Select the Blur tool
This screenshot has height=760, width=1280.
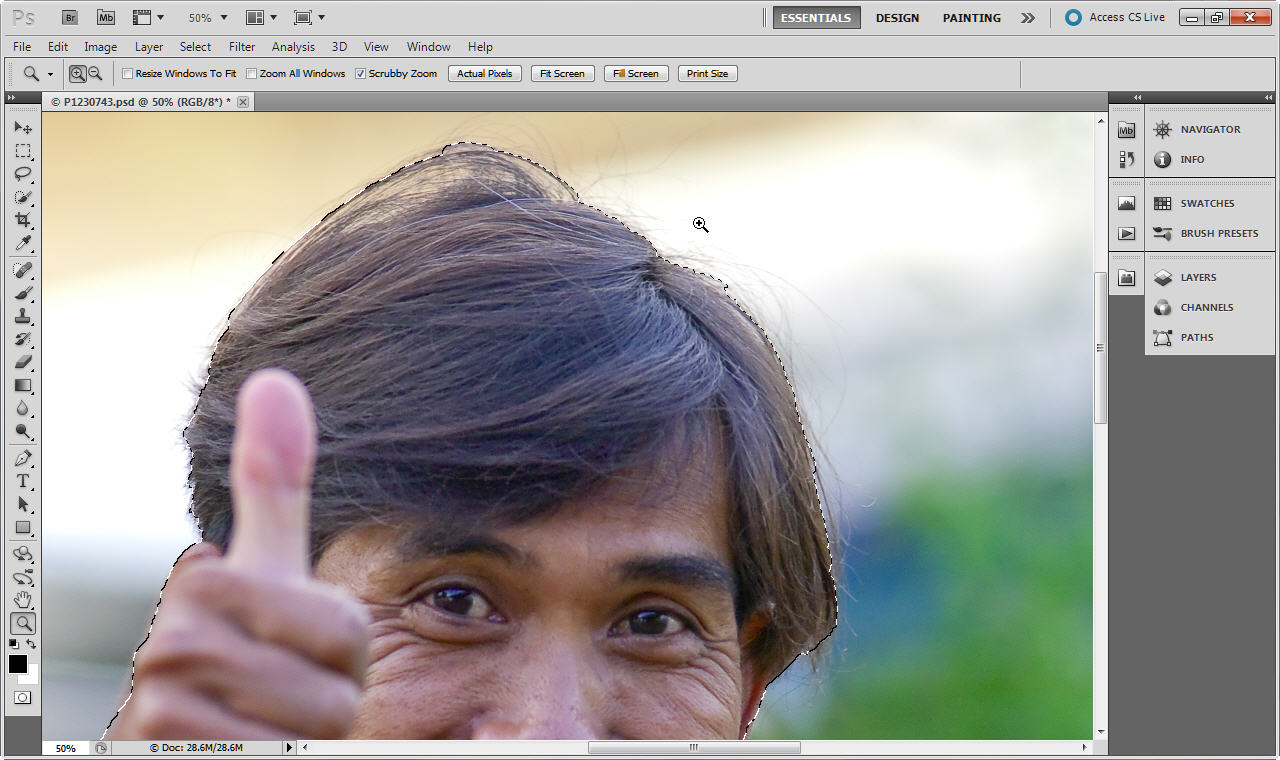pyautogui.click(x=23, y=408)
